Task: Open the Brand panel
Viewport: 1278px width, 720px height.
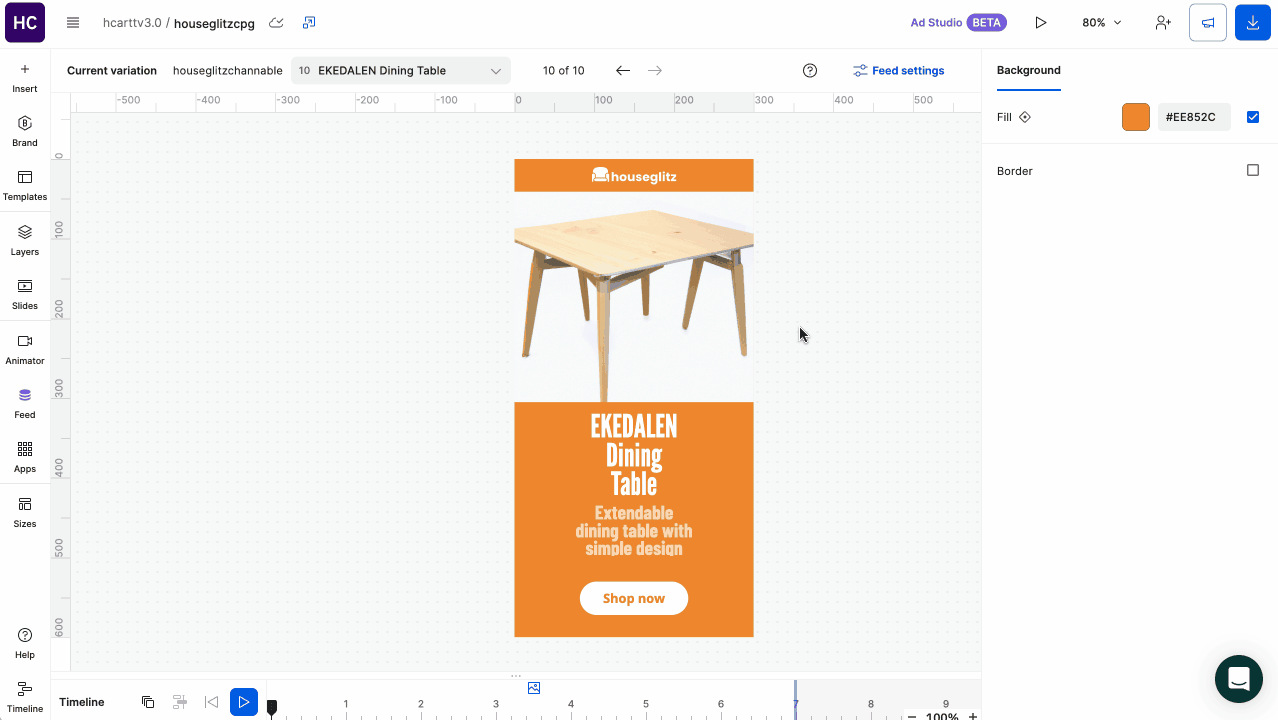Action: click(x=25, y=131)
